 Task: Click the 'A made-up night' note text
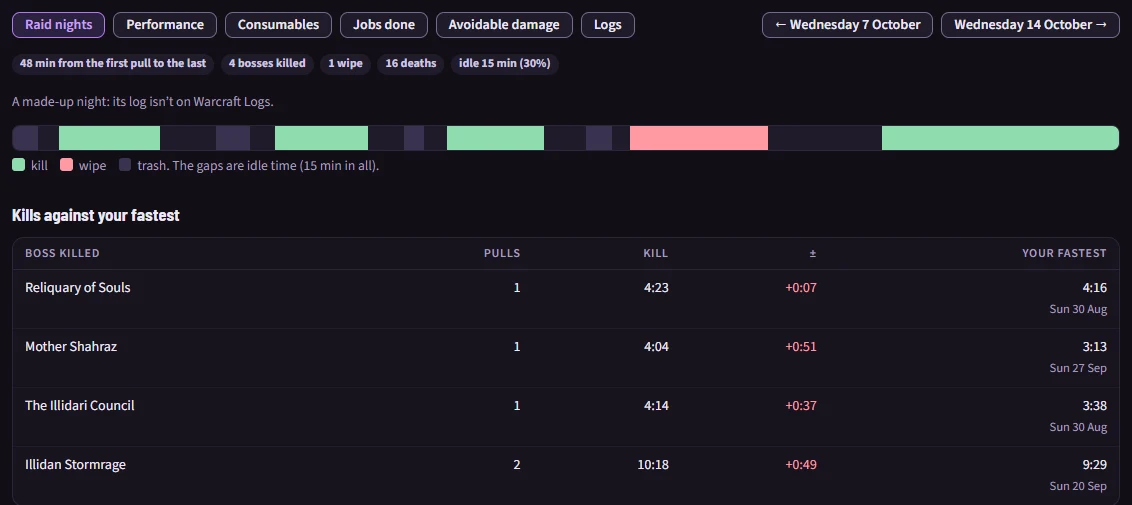tap(143, 102)
